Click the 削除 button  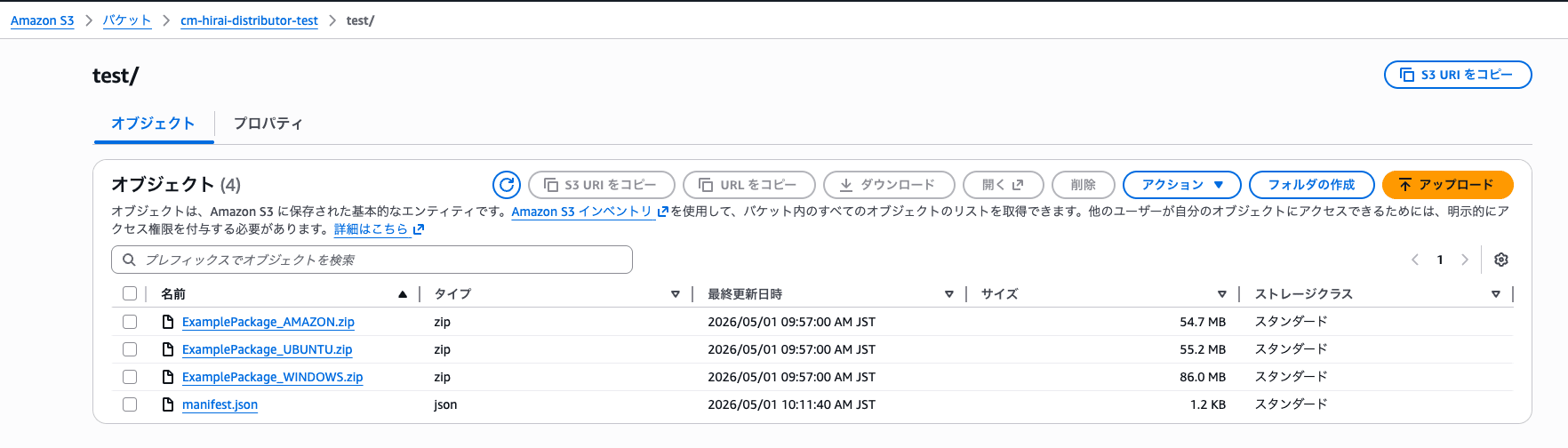pyautogui.click(x=1084, y=185)
